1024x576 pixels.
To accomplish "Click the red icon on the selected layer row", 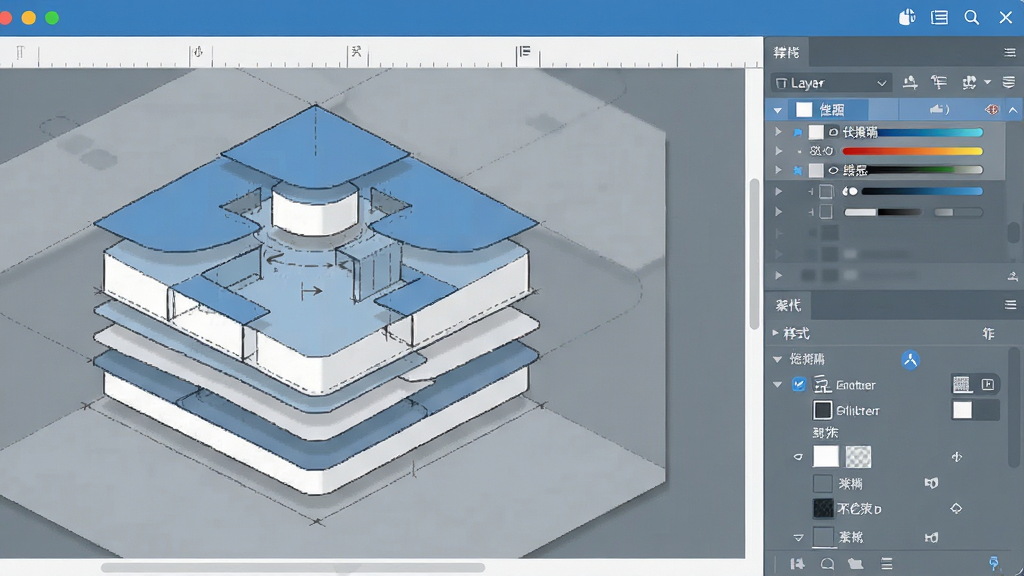I will pos(991,110).
